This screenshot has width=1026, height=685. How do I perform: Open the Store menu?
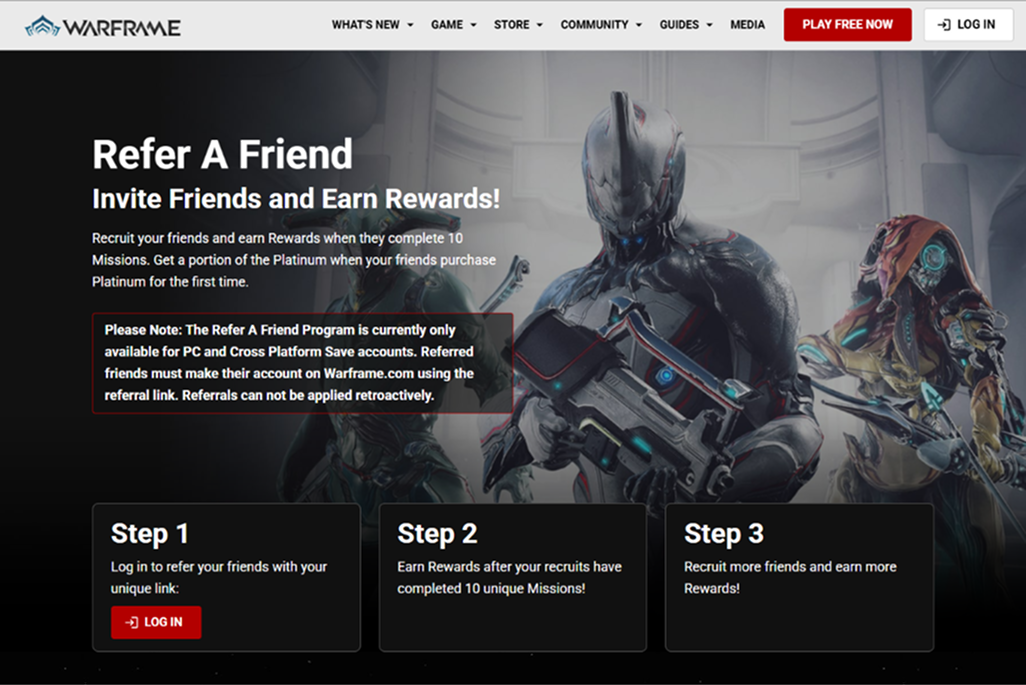tap(511, 24)
